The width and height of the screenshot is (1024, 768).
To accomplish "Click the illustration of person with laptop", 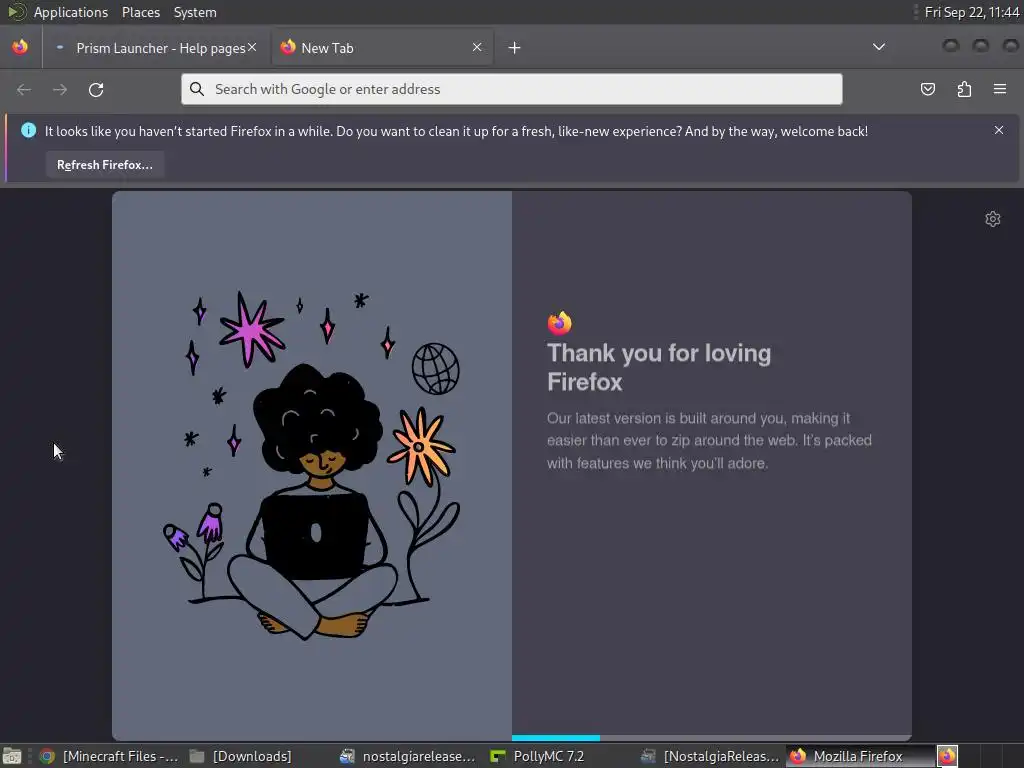I will click(x=312, y=465).
